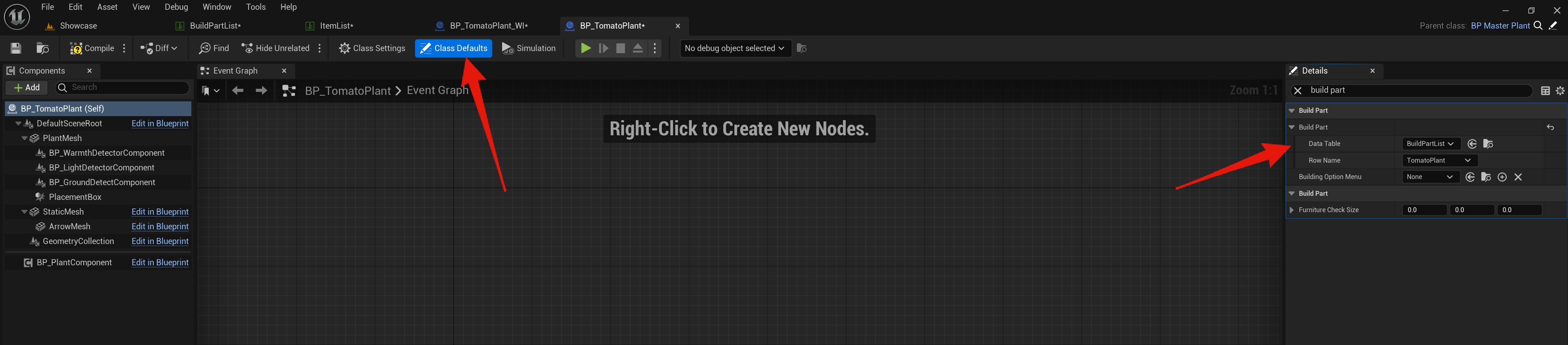Open Hide Unrelated options three-dot menu

pos(320,48)
